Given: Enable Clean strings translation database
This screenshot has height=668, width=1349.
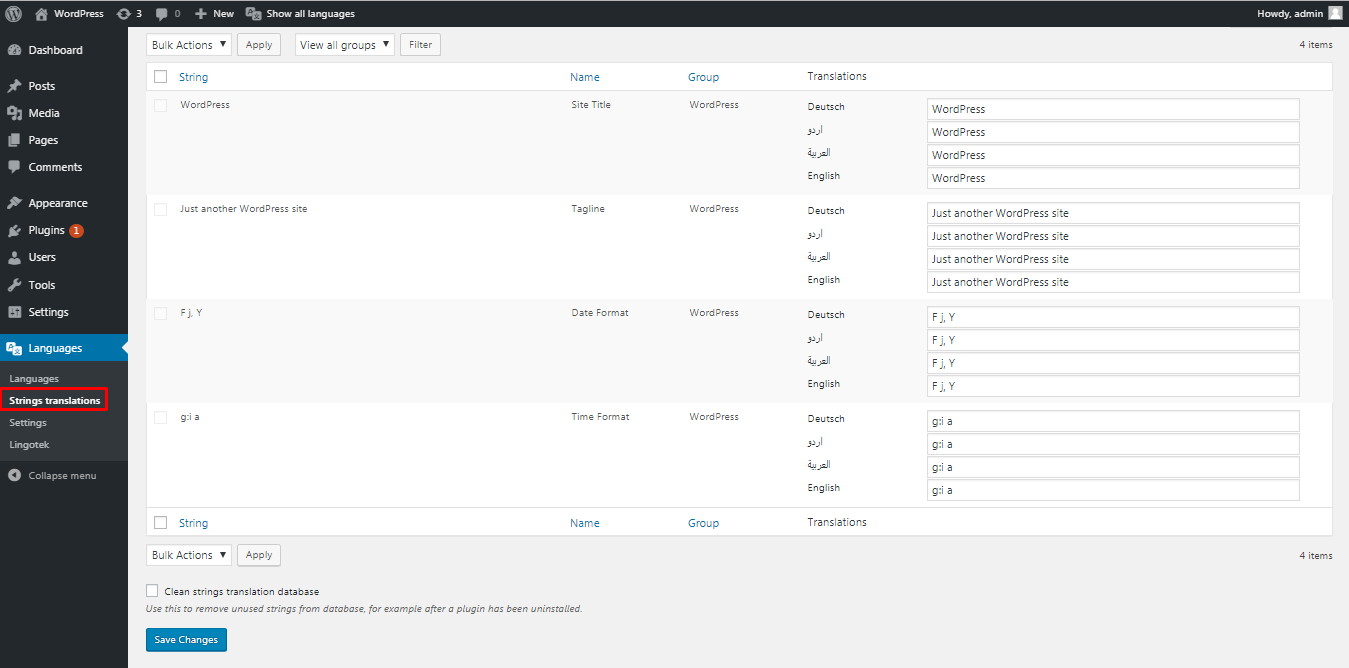Looking at the screenshot, I should point(152,591).
